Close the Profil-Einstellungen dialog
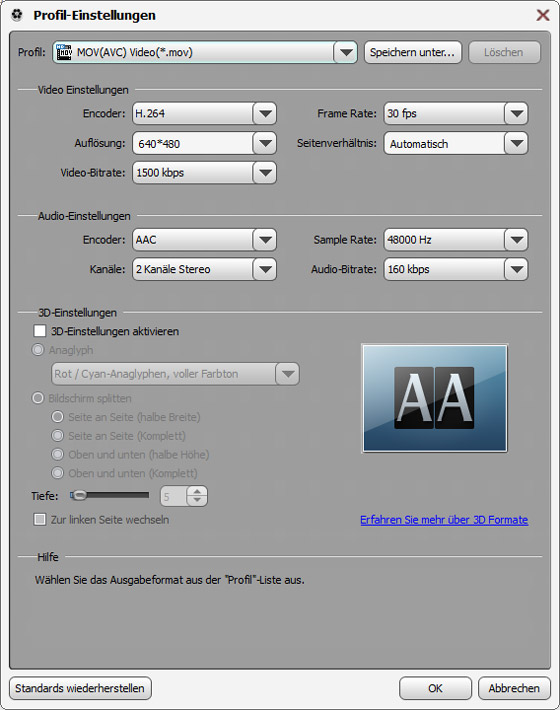 (x=542, y=15)
